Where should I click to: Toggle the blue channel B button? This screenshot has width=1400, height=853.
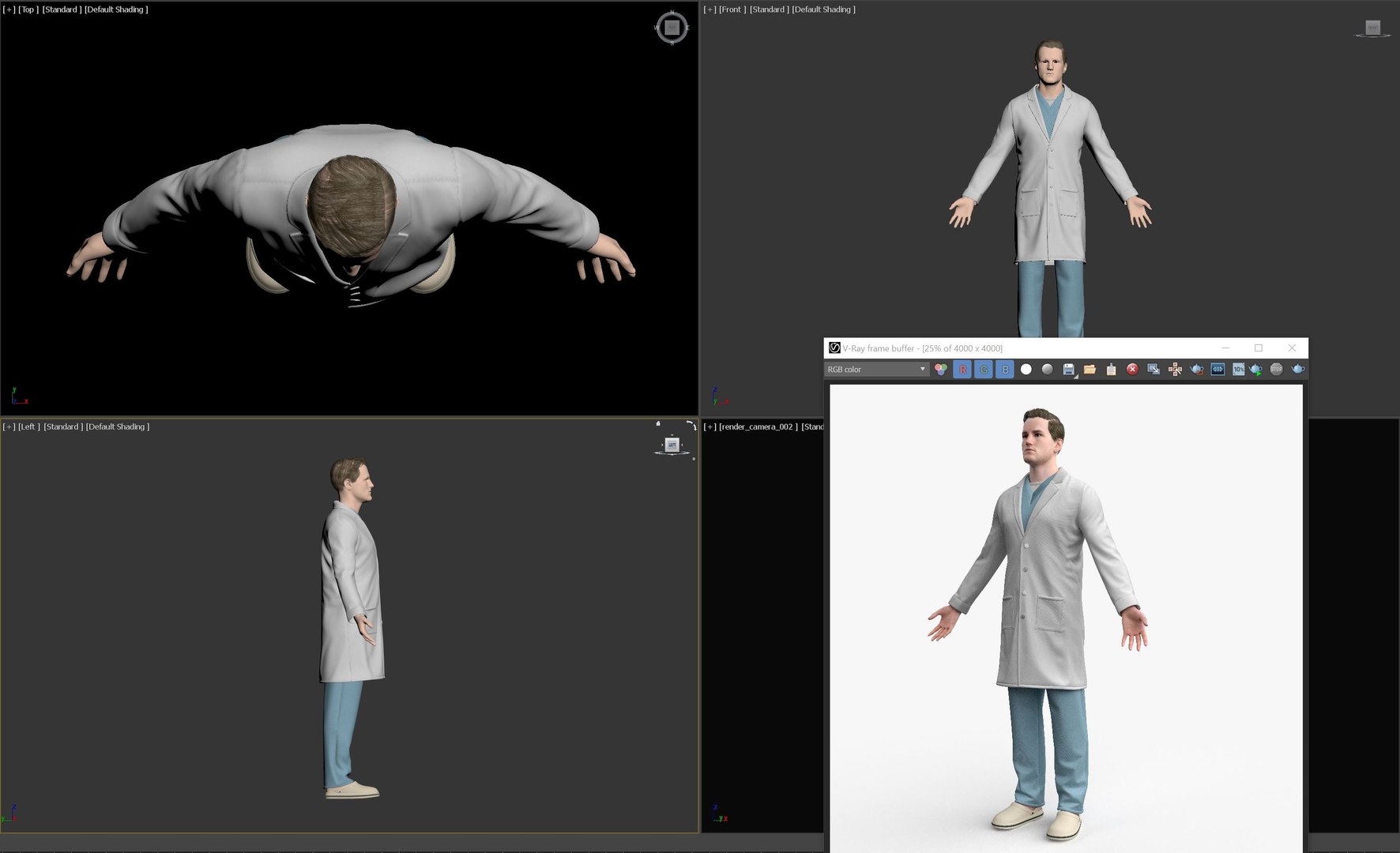(1005, 369)
